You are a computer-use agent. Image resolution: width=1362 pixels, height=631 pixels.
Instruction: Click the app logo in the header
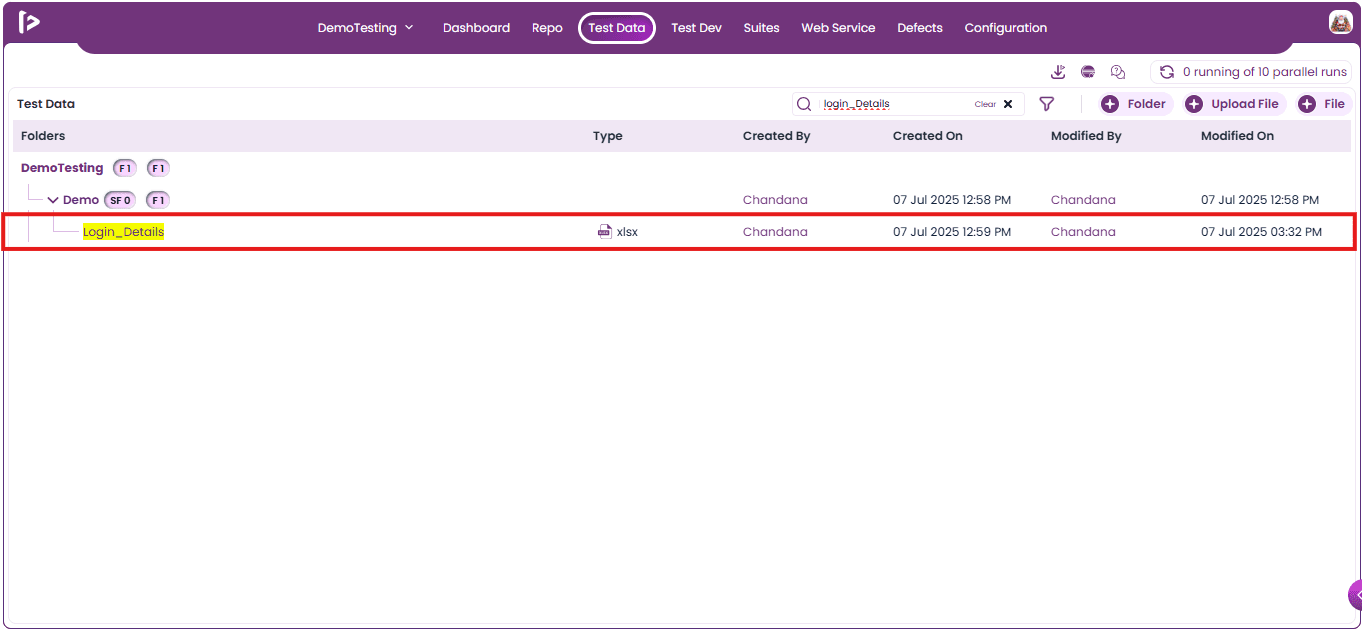pos(29,22)
